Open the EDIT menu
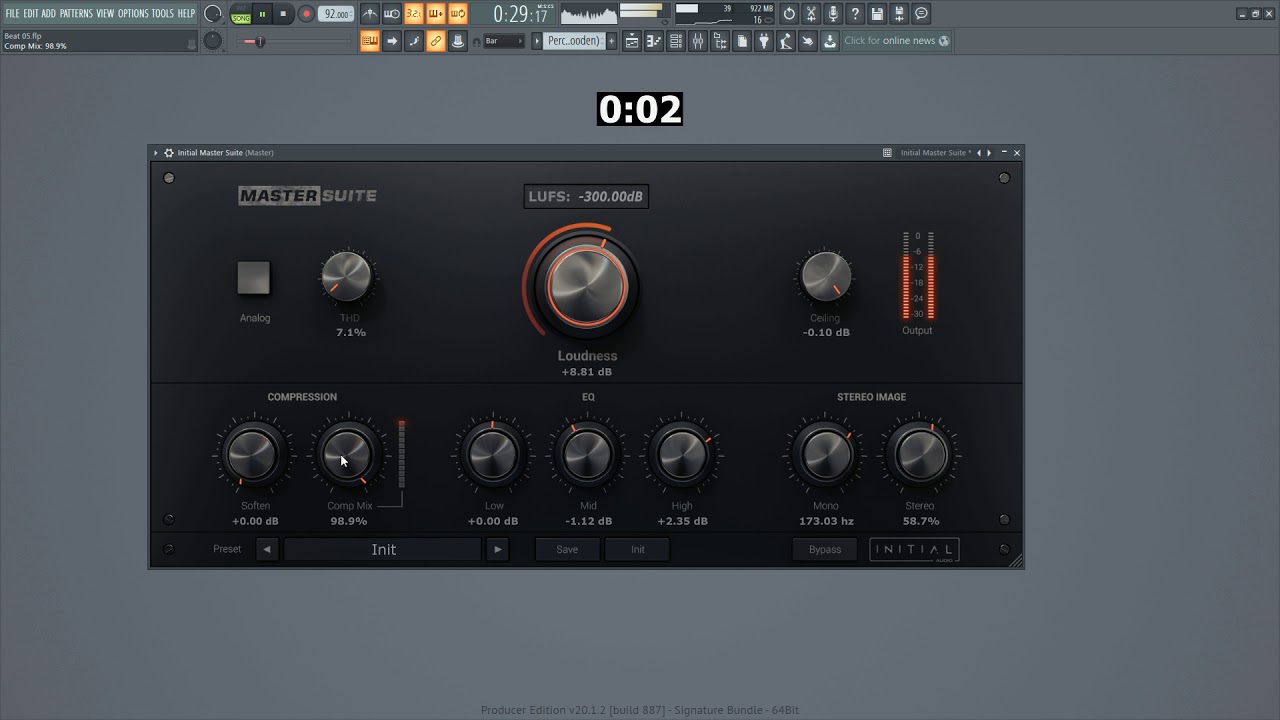Screen dimensions: 1280x720 tap(31, 13)
